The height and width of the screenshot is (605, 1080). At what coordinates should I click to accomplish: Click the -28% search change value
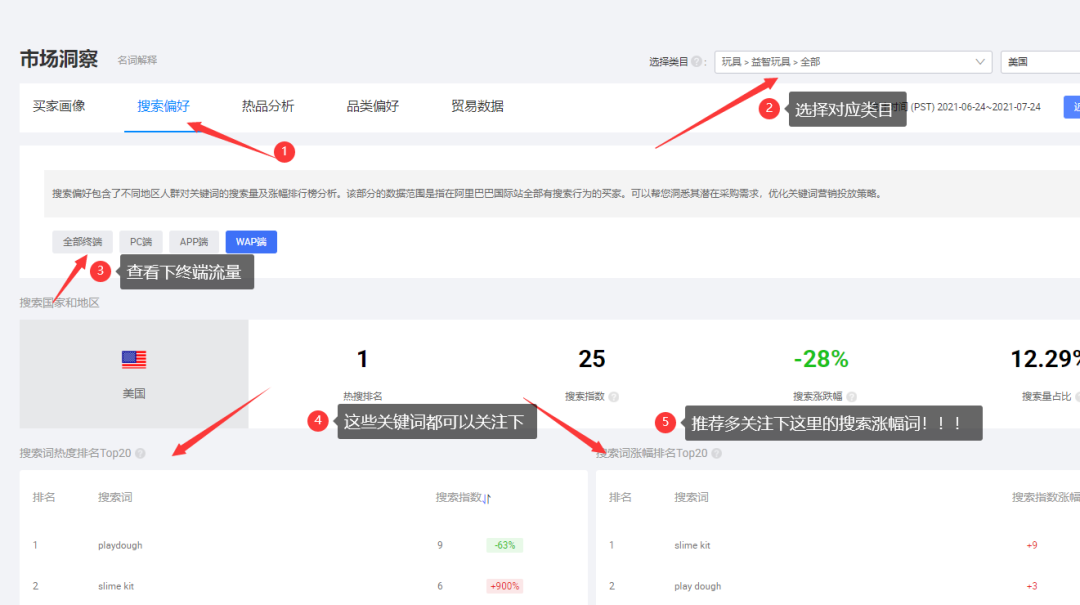coord(821,359)
